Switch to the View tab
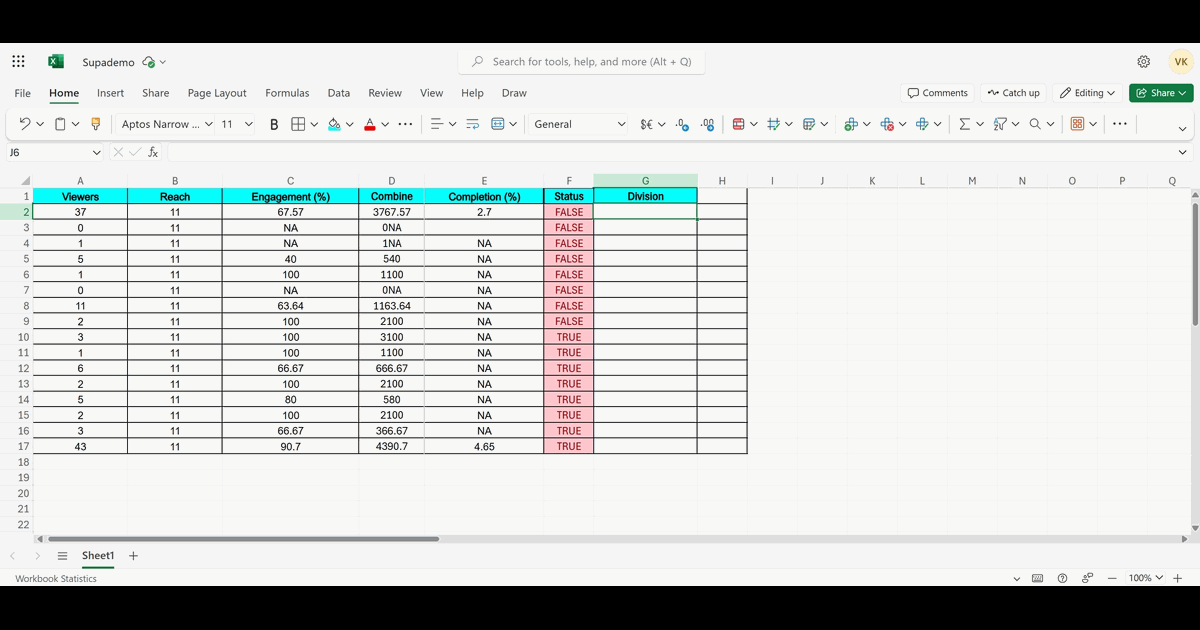The height and width of the screenshot is (630, 1200). [431, 93]
